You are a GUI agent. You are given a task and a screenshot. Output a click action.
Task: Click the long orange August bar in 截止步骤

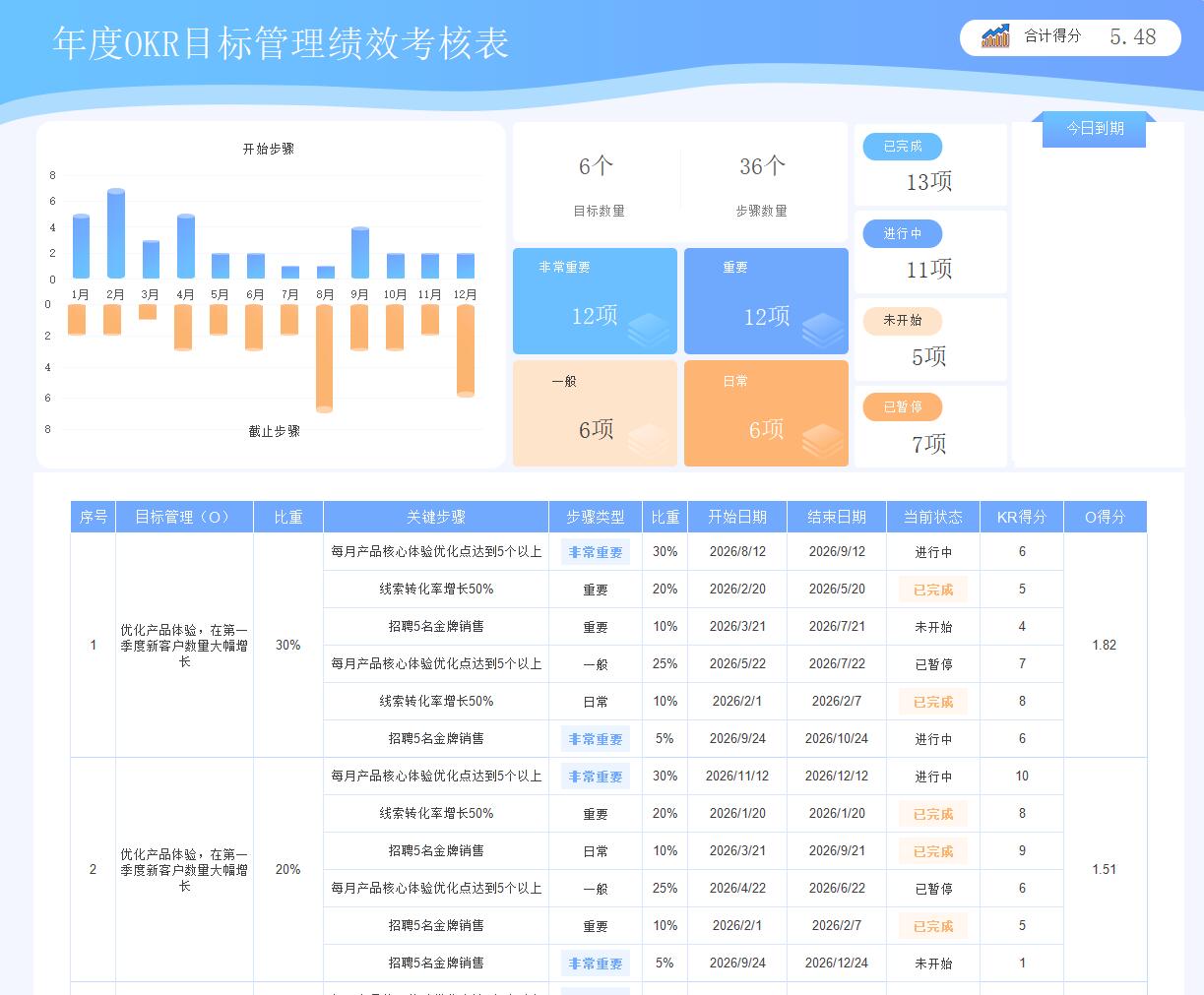(324, 357)
